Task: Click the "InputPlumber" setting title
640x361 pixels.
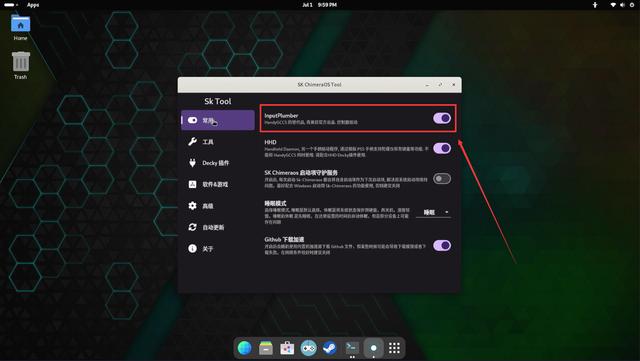Action: tap(281, 116)
